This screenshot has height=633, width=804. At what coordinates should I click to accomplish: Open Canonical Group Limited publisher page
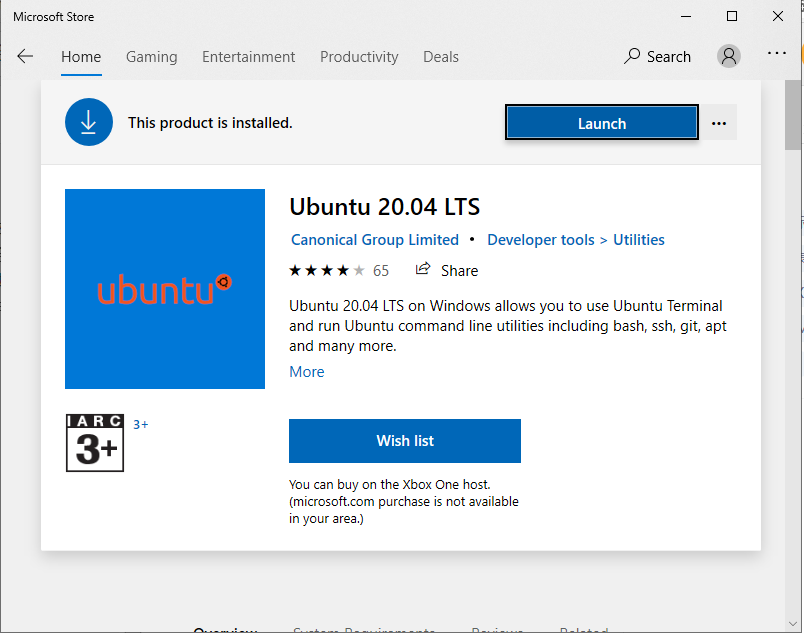375,239
